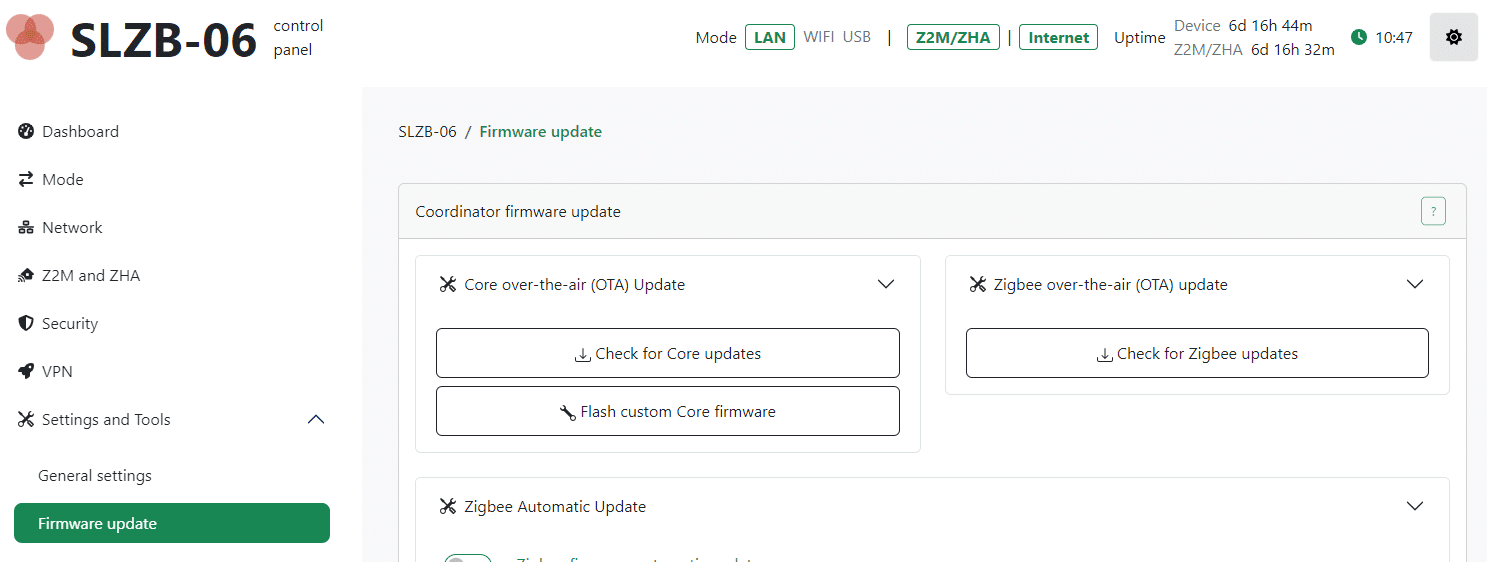Viewport: 1487px width, 562px height.
Task: Collapse Zigbee over-the-air update section
Action: coord(1414,284)
